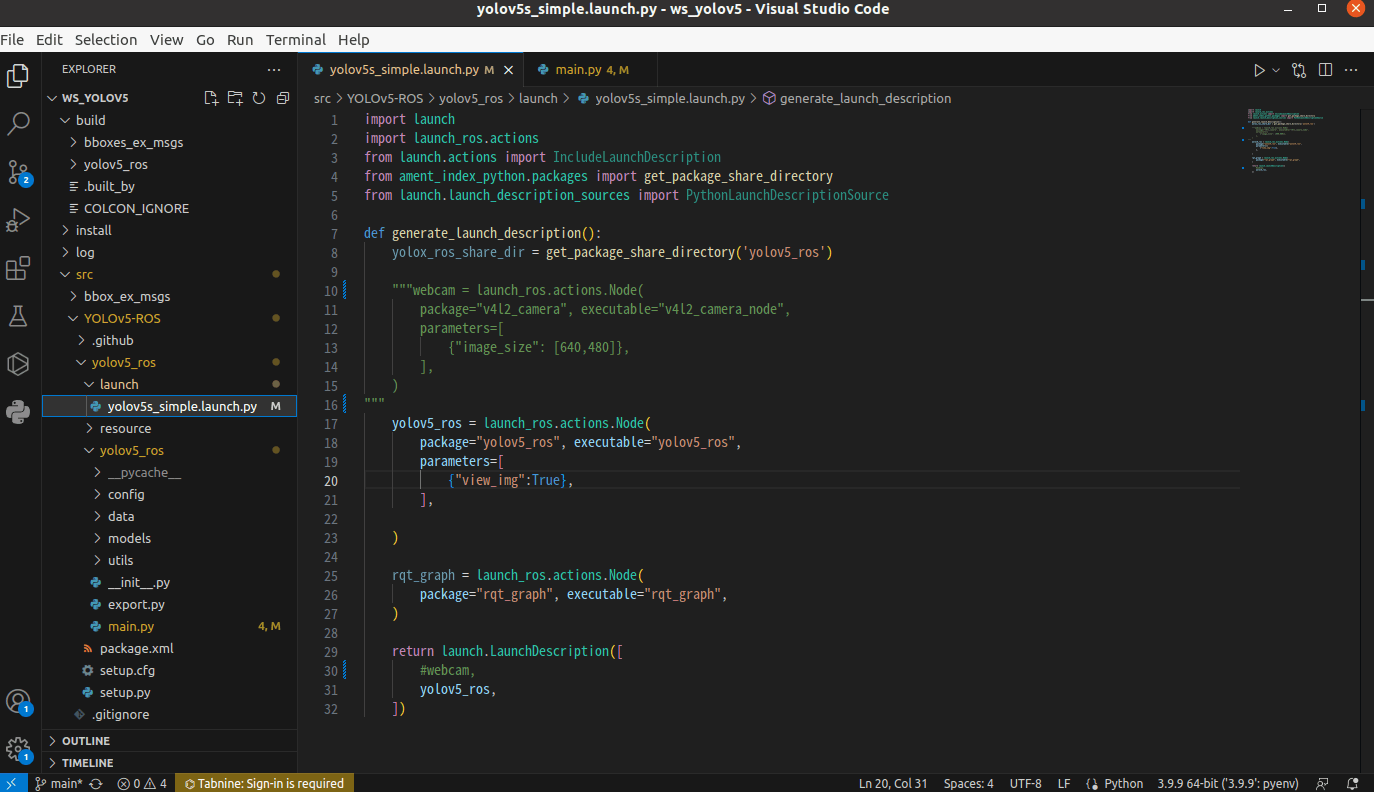Open errors and warnings in status bar
Image resolution: width=1374 pixels, height=792 pixels.
click(x=142, y=783)
